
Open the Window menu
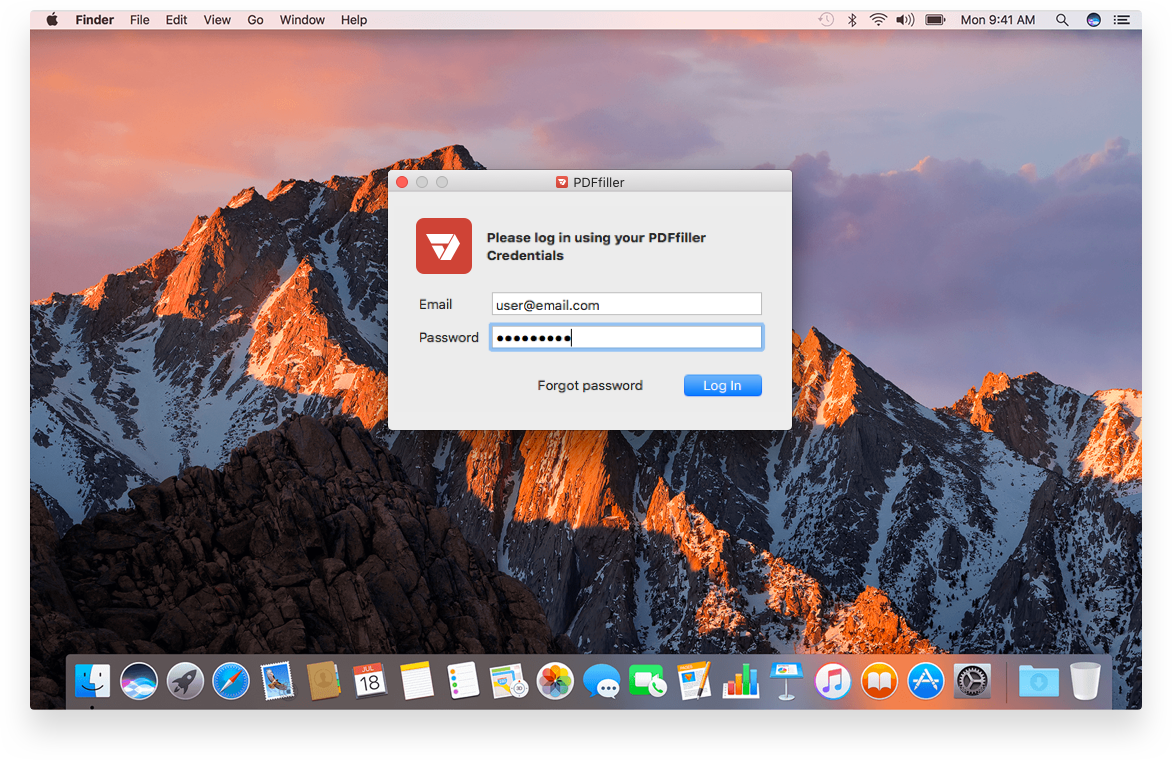302,20
